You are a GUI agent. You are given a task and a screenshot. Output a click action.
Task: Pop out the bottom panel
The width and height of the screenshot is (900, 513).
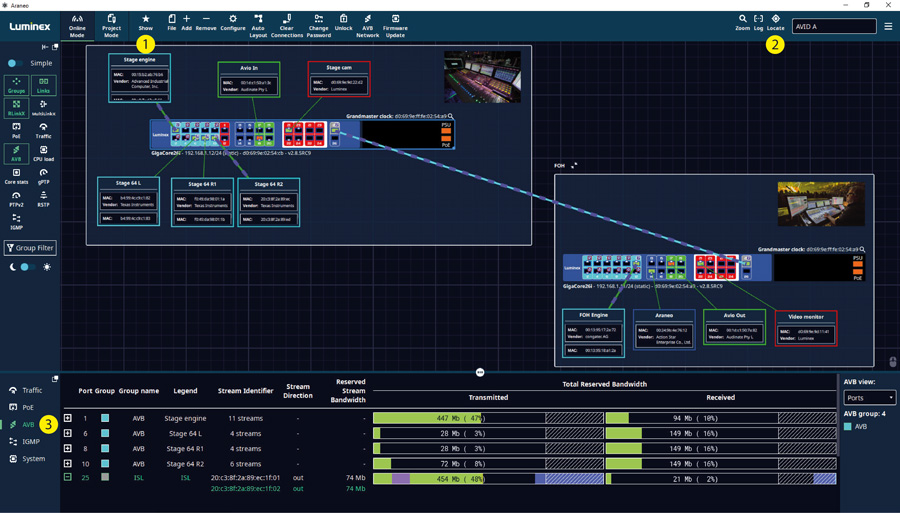(x=55, y=379)
